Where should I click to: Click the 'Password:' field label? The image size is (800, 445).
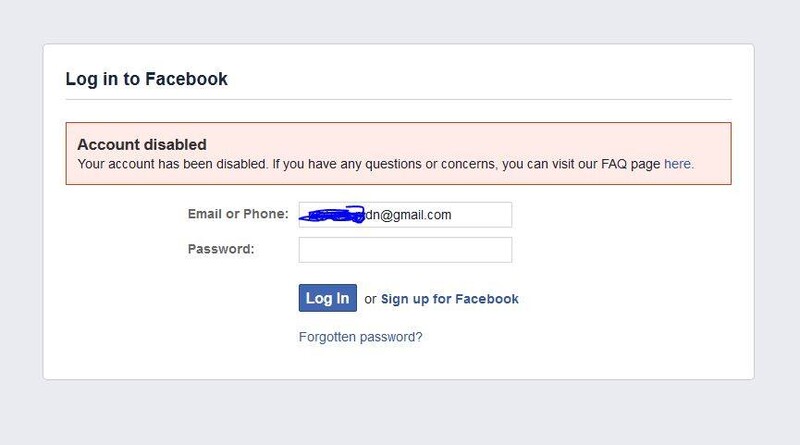pyautogui.click(x=221, y=249)
